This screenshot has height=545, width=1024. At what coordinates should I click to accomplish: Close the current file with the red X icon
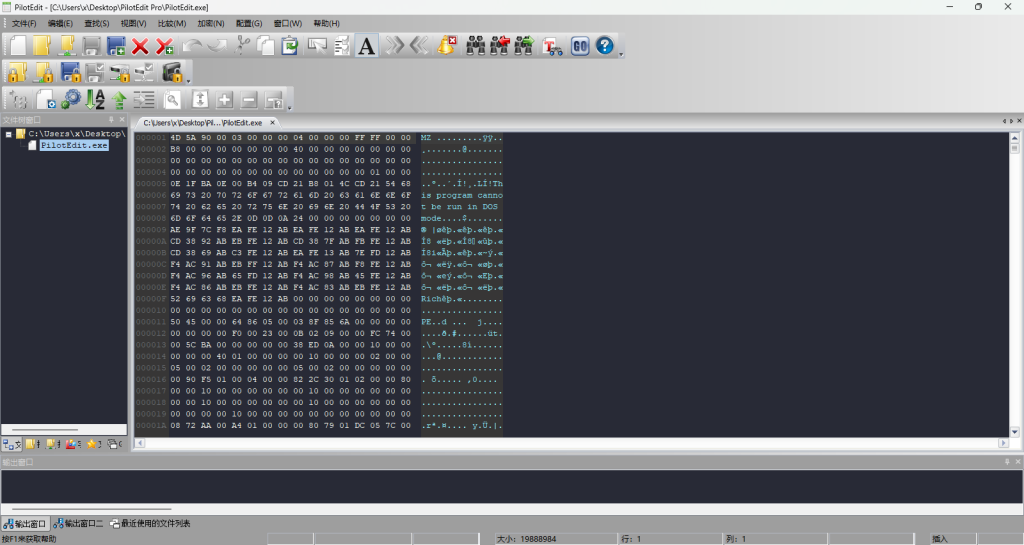click(x=140, y=46)
